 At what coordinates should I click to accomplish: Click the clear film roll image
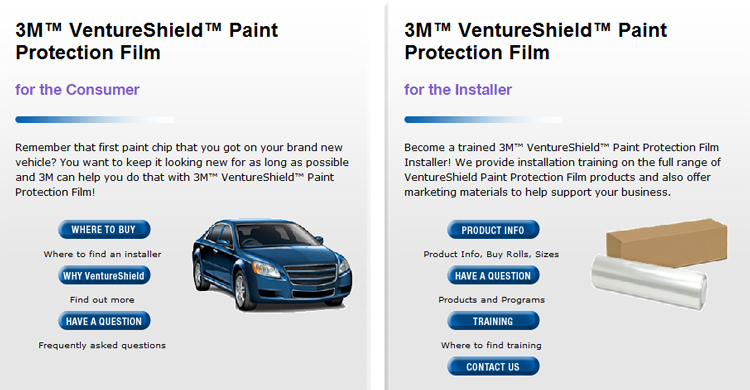point(649,281)
